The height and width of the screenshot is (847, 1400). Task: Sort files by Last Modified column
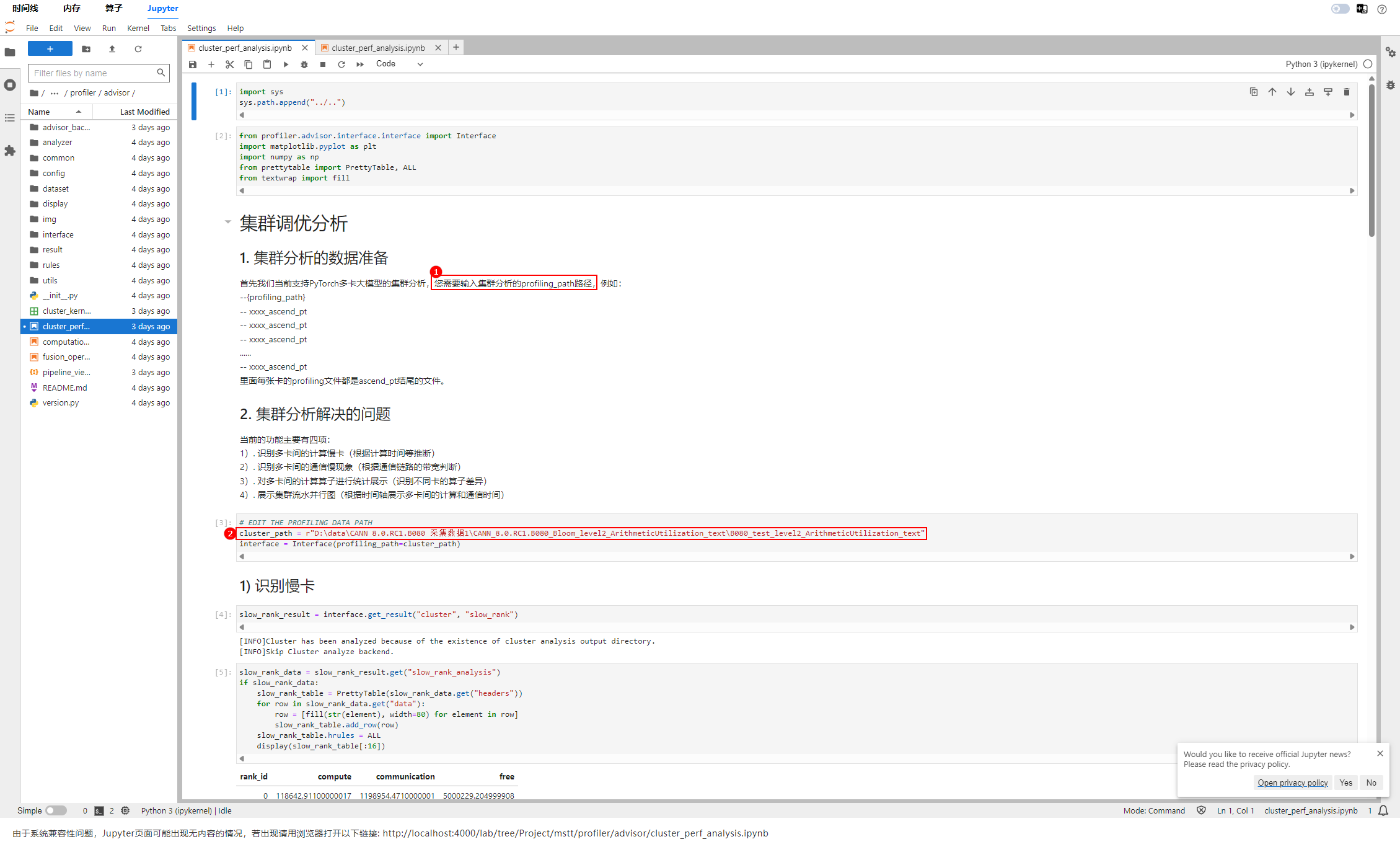(135, 112)
